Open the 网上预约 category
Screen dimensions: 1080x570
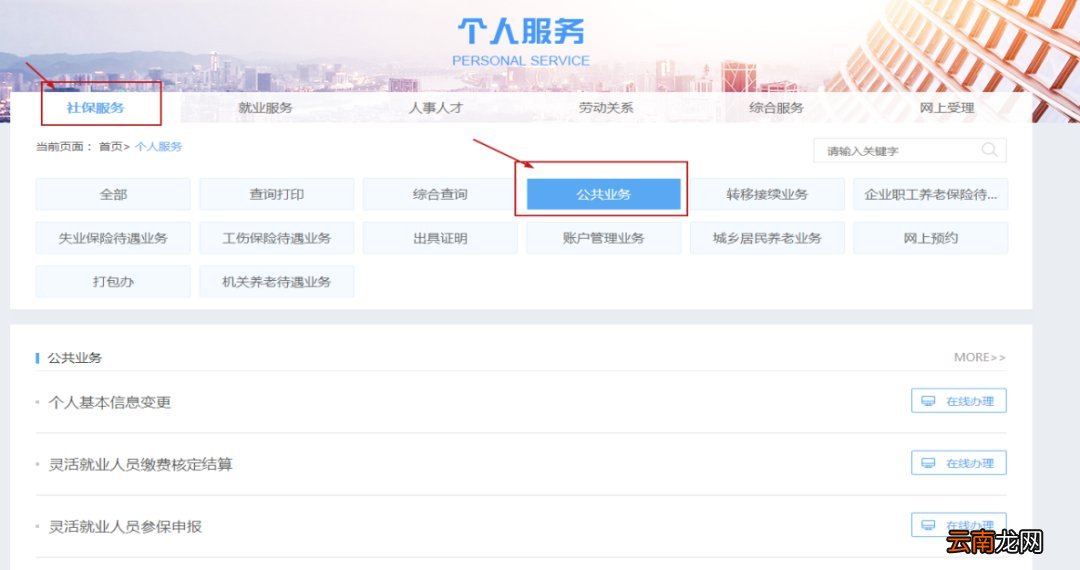click(931, 238)
